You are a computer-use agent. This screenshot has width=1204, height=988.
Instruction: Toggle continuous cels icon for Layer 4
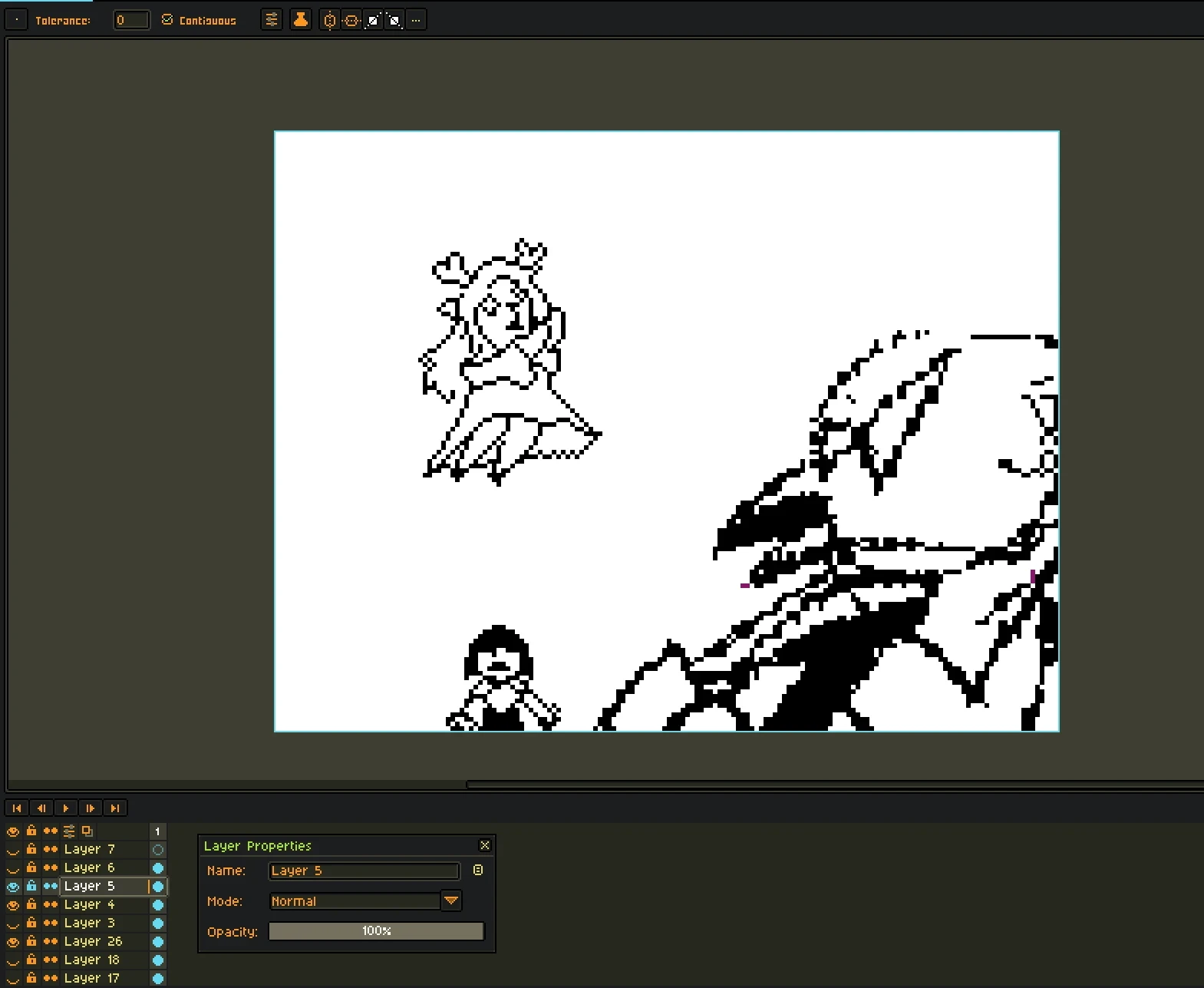point(50,904)
